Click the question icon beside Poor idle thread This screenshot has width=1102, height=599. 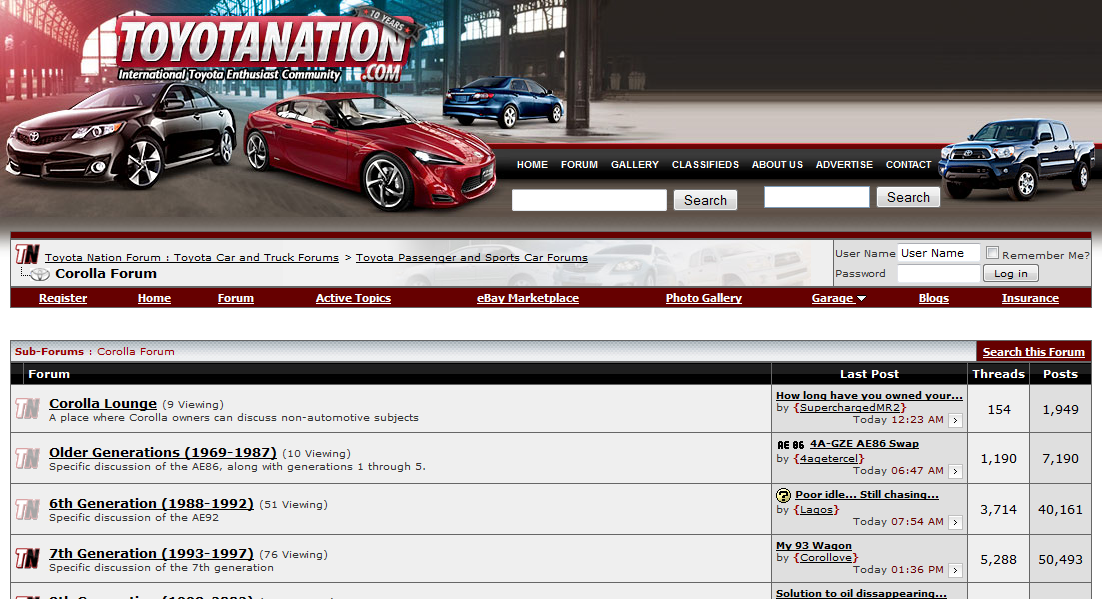[x=784, y=495]
